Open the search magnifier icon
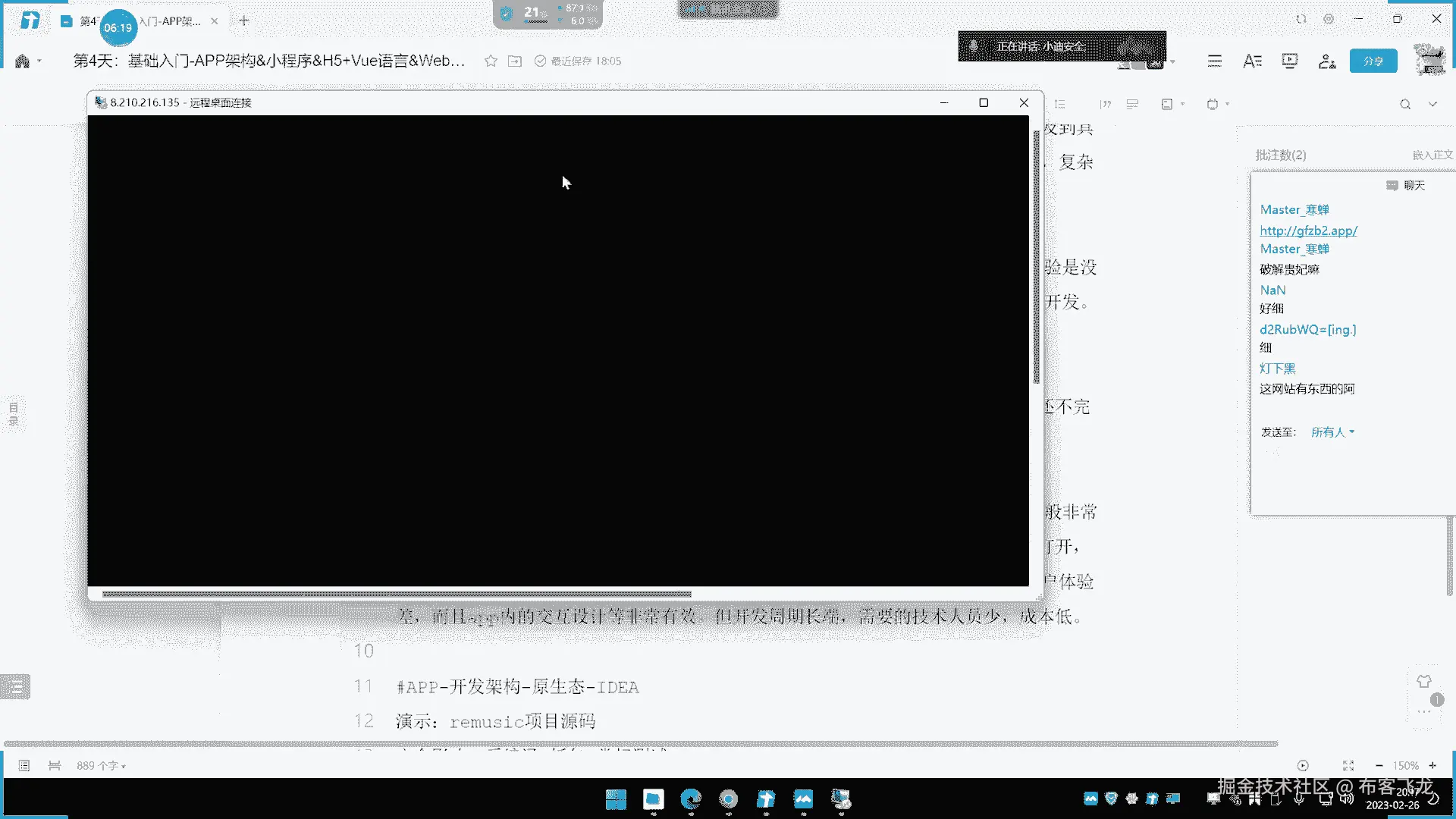The height and width of the screenshot is (819, 1456). [1405, 104]
